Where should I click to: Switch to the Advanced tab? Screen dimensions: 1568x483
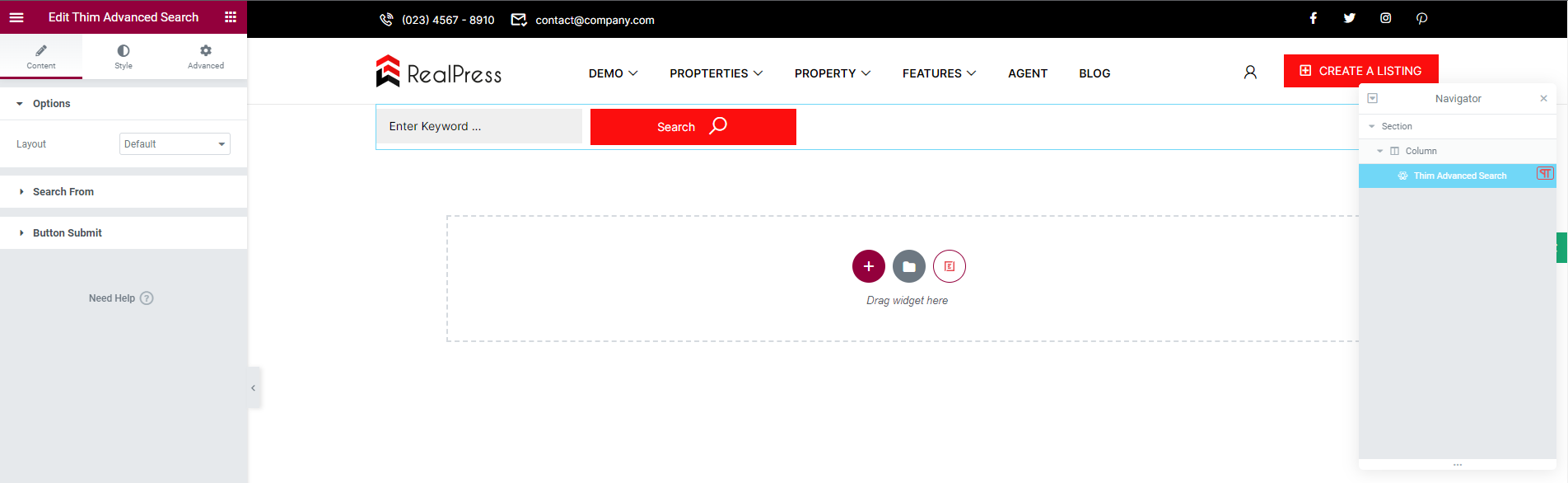coord(206,57)
